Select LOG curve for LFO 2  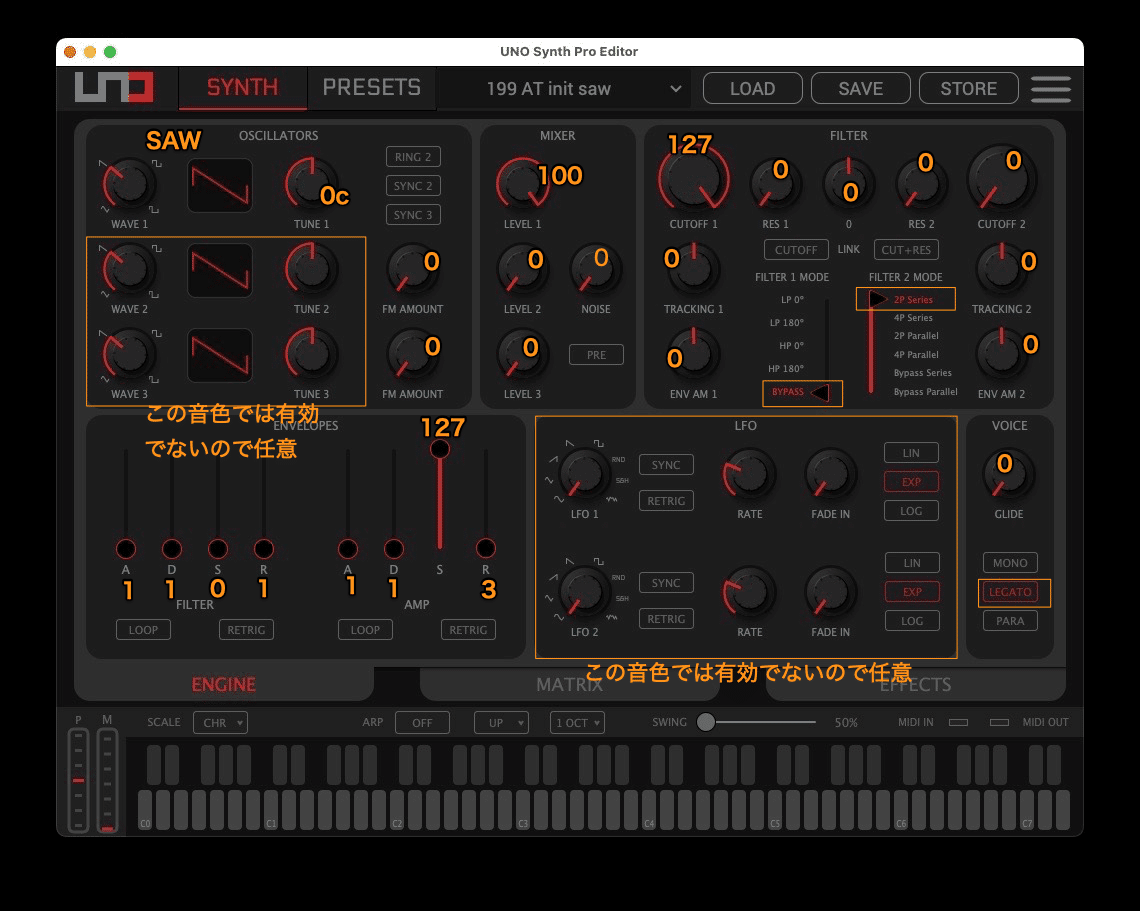912,621
